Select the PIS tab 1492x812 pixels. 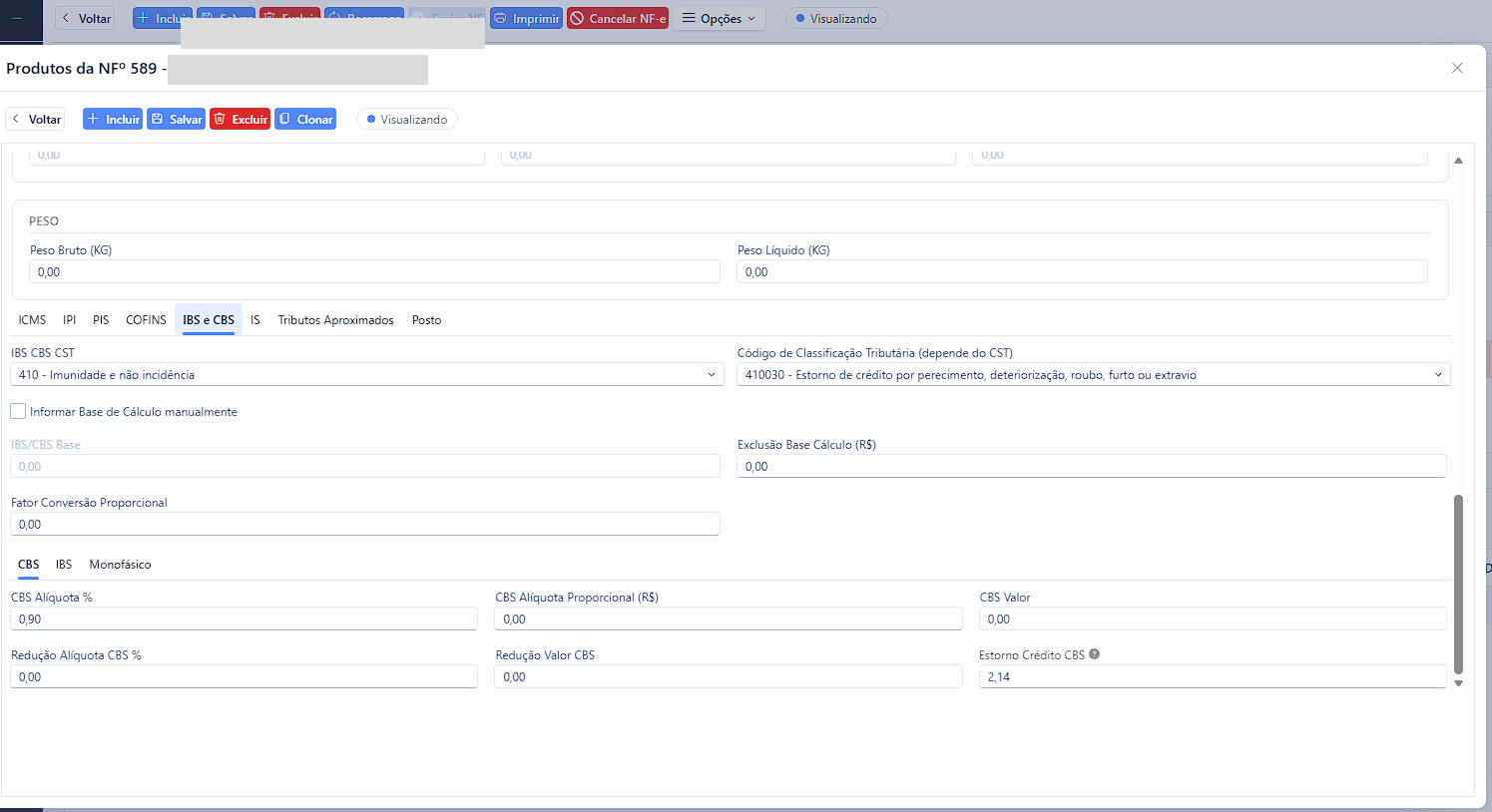pos(101,320)
